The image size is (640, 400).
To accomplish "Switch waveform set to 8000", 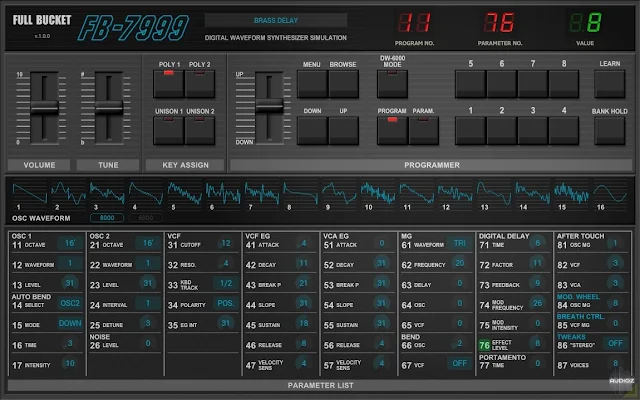I will pos(107,218).
